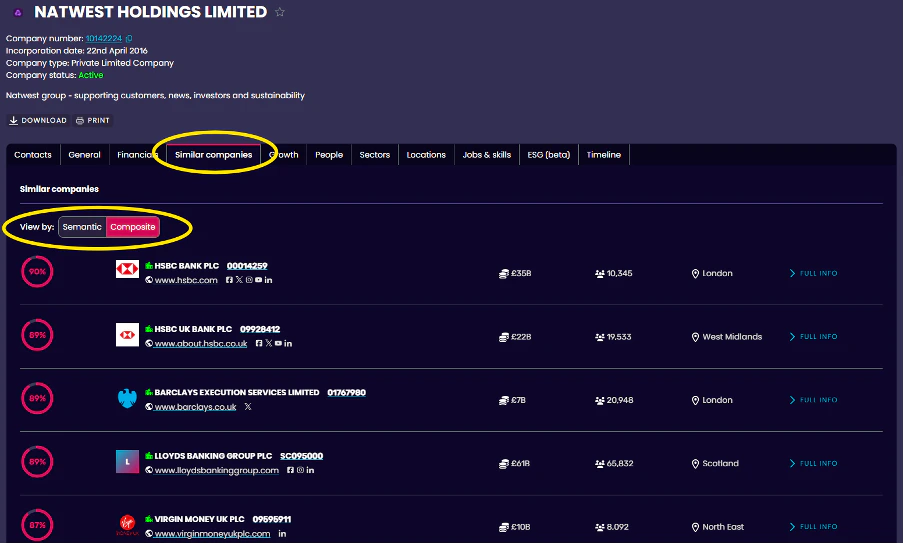The image size is (904, 544).
Task: Click the Barclays eagle logo
Action: [127, 398]
